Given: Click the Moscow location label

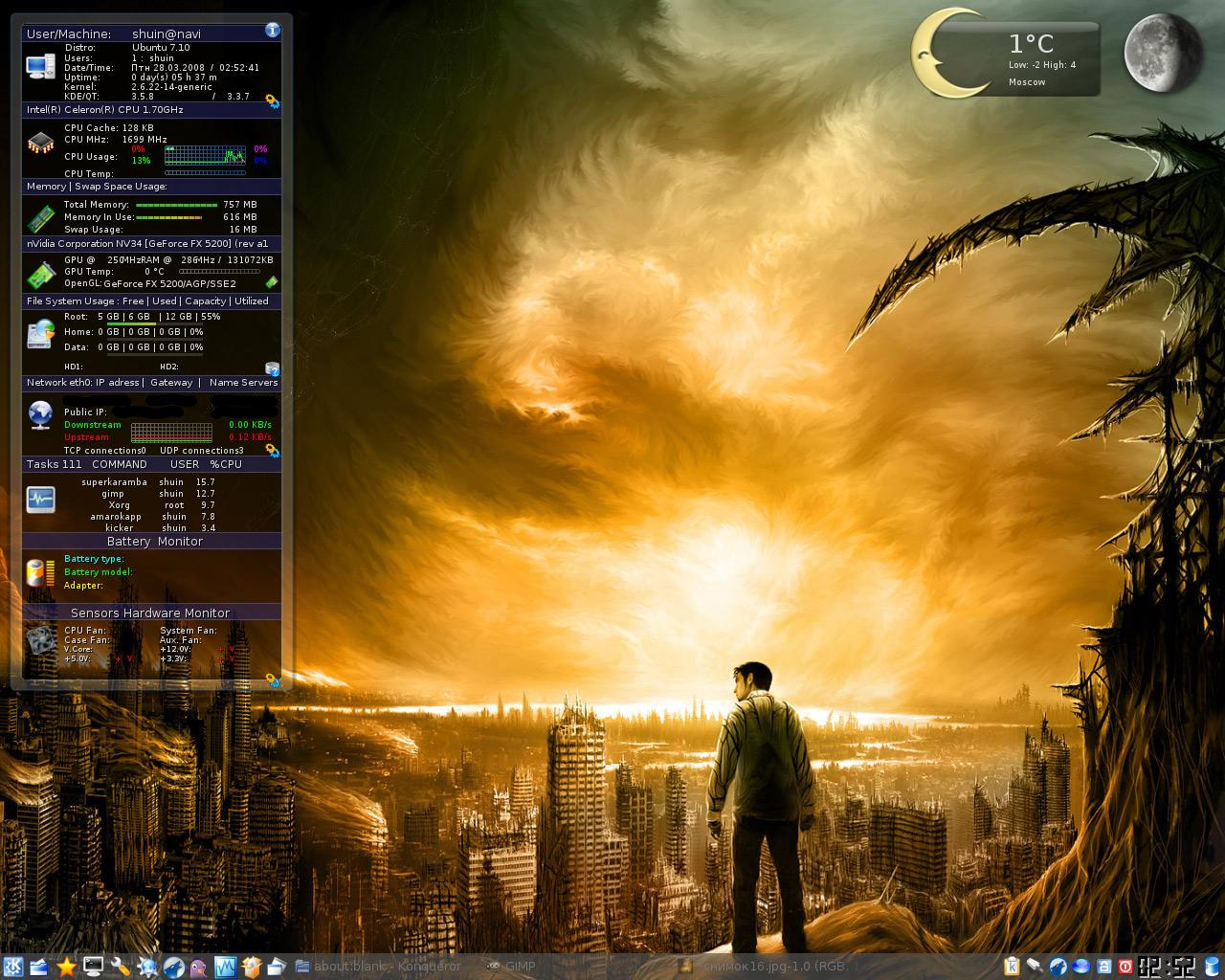Looking at the screenshot, I should pos(1027,82).
